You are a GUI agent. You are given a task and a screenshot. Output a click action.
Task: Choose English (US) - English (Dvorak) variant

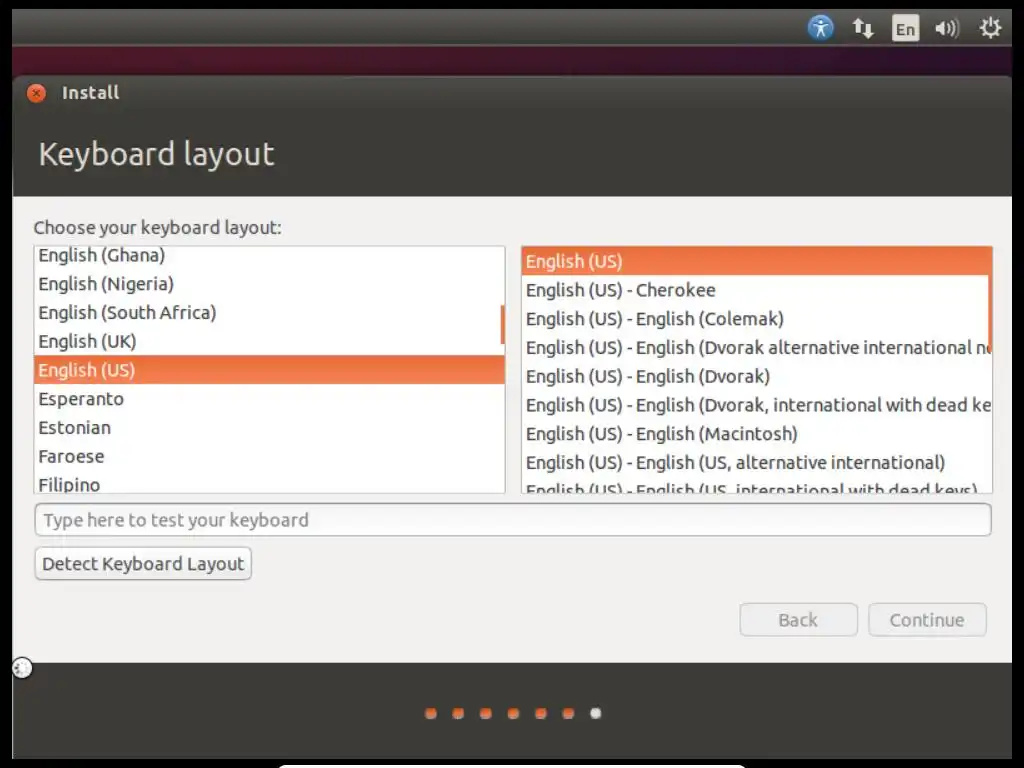(x=756, y=376)
